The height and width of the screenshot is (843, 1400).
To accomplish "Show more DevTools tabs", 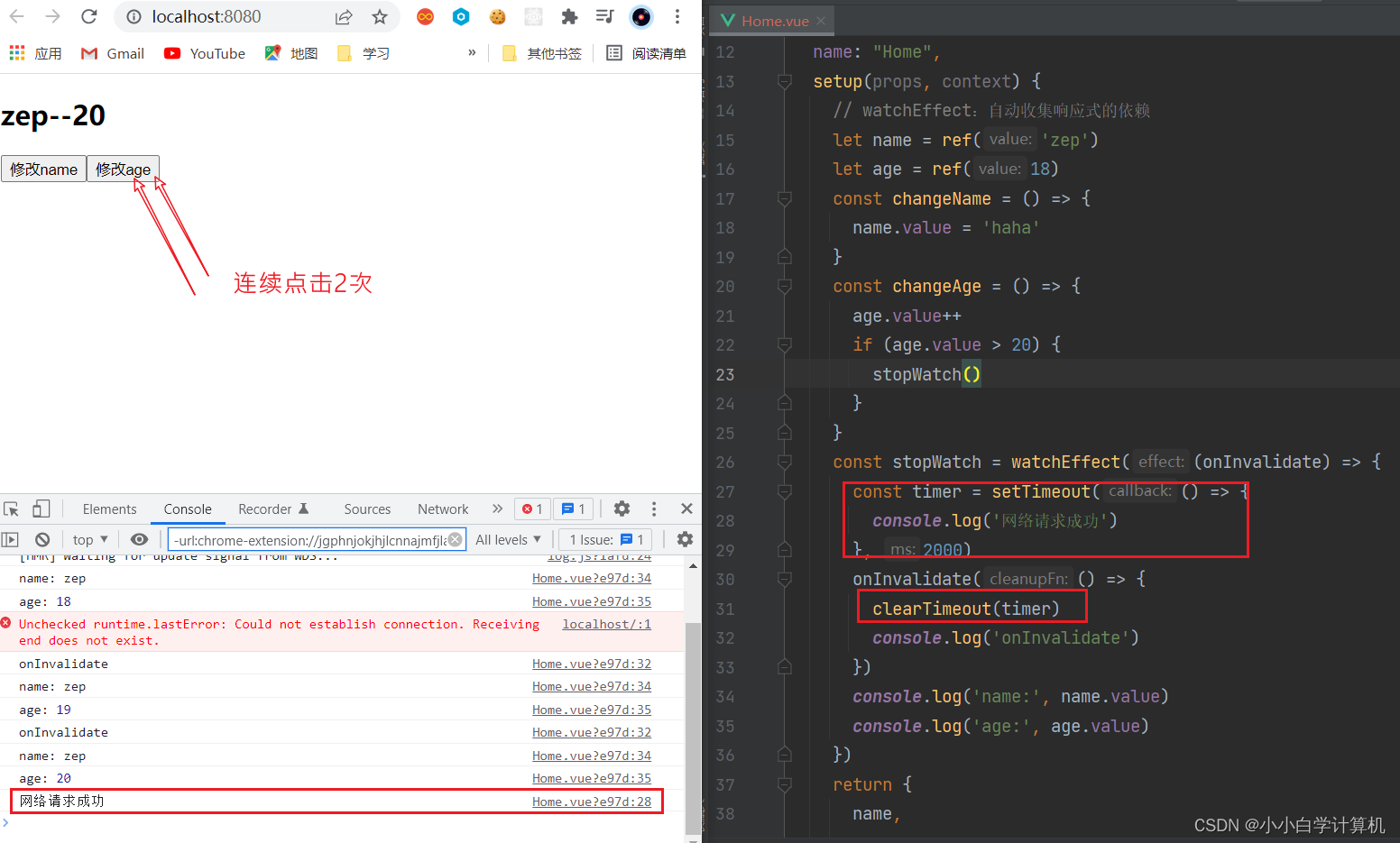I will [x=497, y=509].
